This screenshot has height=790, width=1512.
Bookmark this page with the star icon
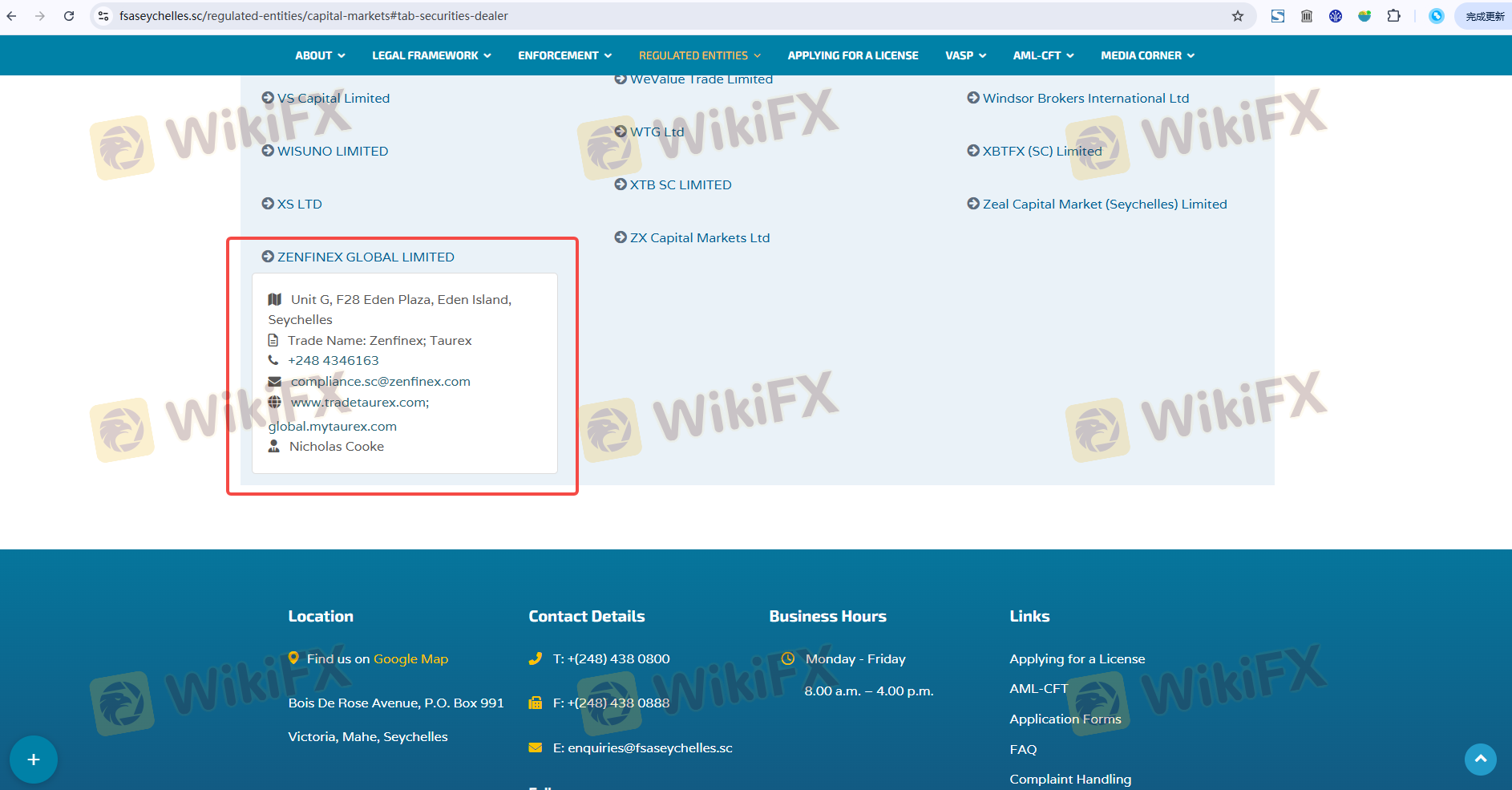[x=1238, y=16]
